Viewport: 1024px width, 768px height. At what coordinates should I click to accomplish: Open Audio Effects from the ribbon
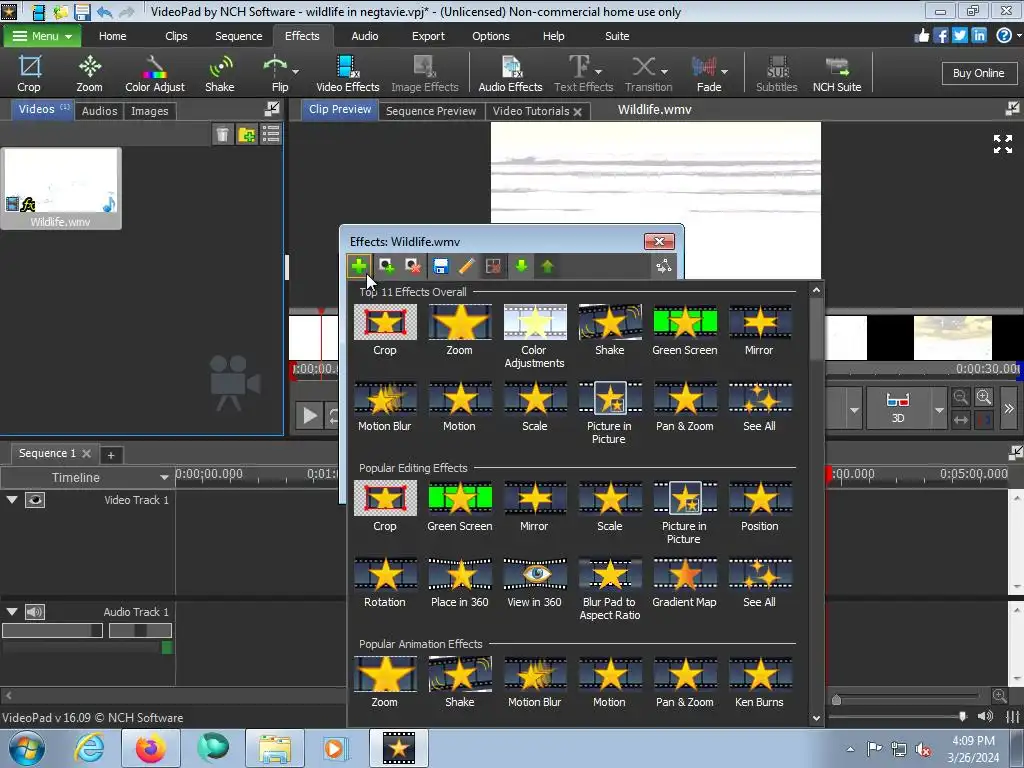point(510,73)
